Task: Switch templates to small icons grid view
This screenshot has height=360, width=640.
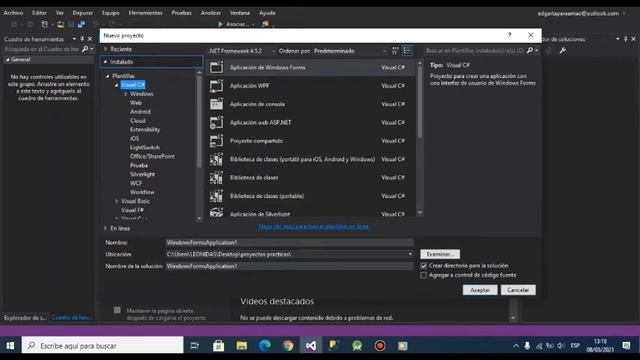Action: pyautogui.click(x=395, y=51)
